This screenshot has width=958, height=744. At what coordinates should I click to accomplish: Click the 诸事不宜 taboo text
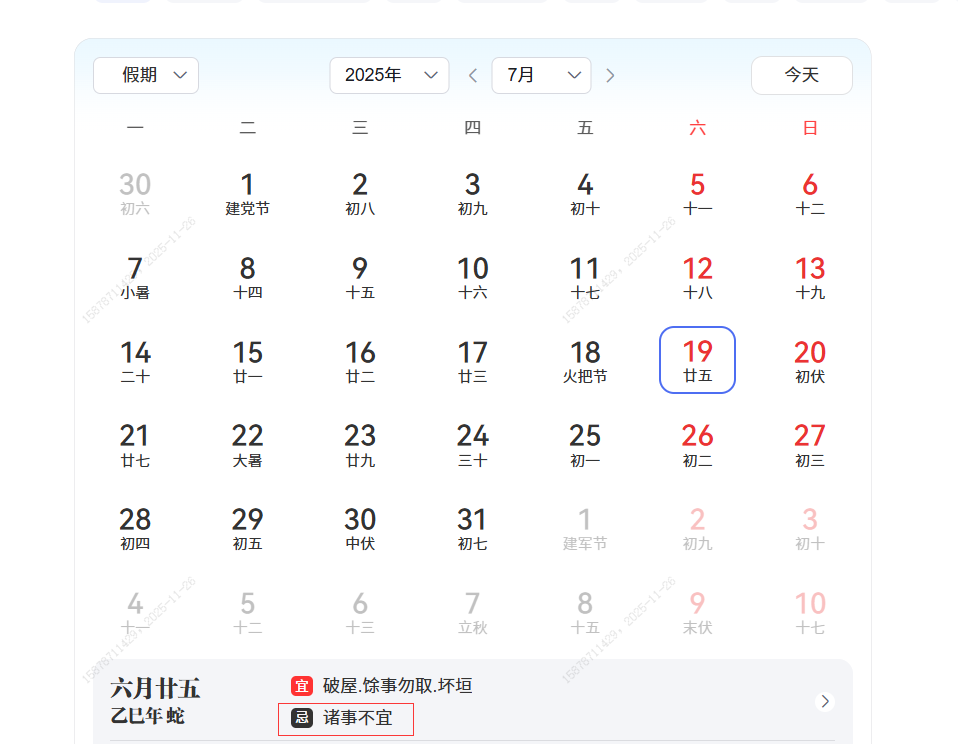(357, 717)
